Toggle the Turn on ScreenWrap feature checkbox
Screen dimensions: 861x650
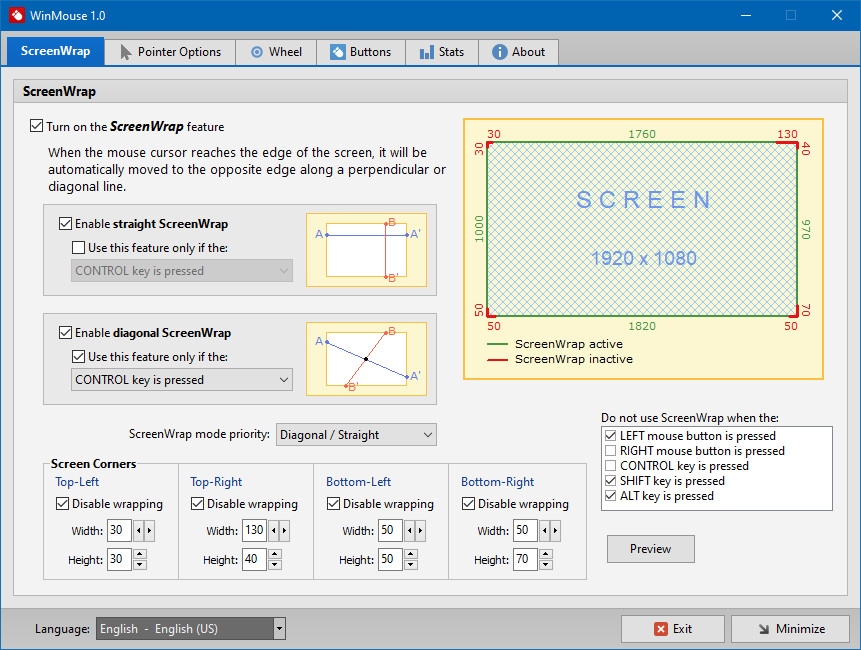[x=36, y=126]
